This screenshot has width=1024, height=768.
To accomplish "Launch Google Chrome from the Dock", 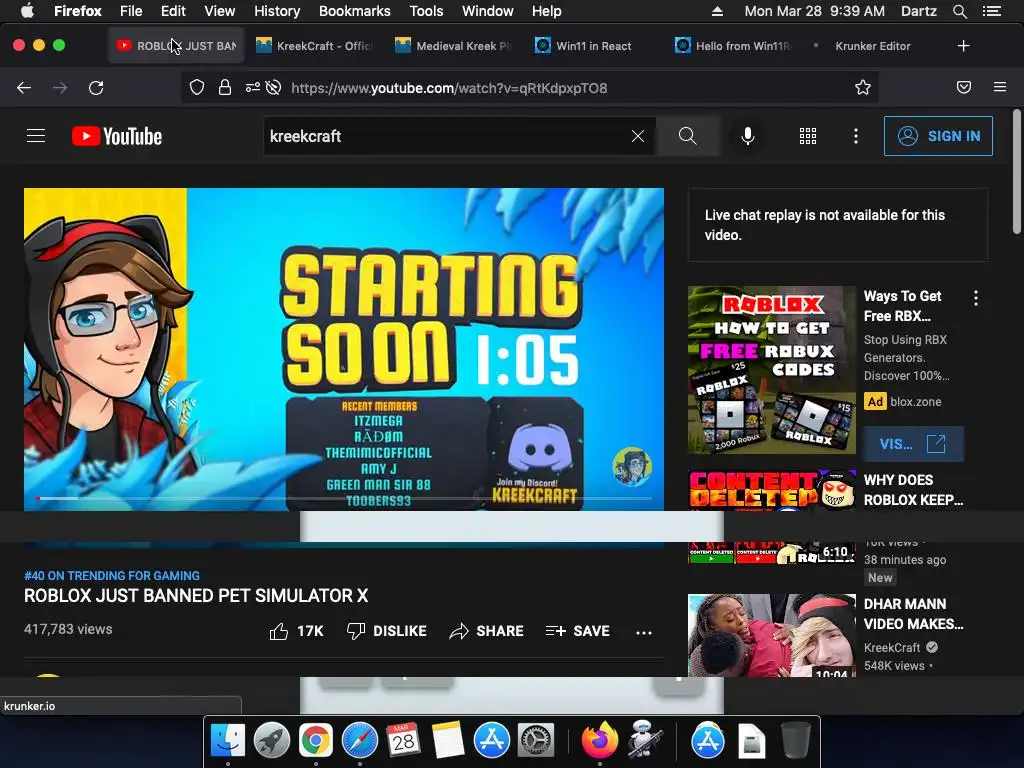I will point(315,741).
